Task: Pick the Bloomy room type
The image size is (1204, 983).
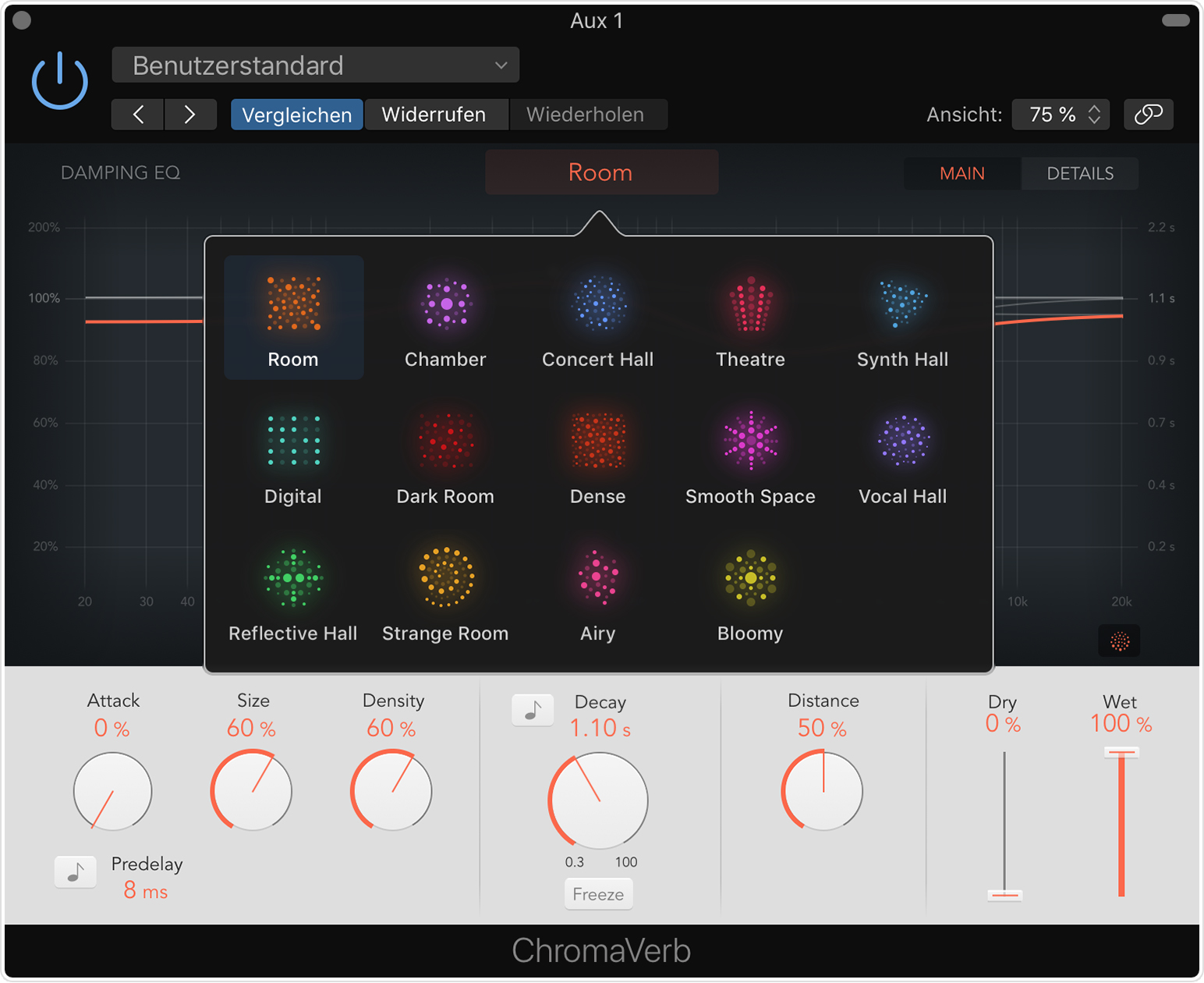Action: click(x=750, y=579)
